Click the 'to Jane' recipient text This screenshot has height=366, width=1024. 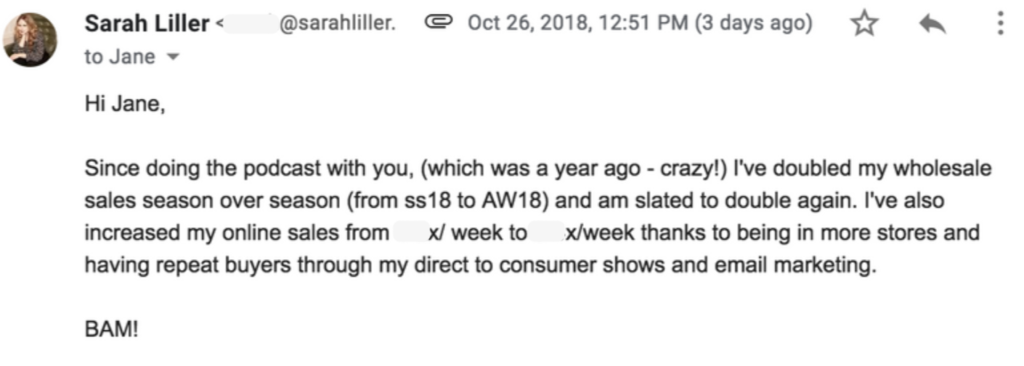[x=120, y=57]
